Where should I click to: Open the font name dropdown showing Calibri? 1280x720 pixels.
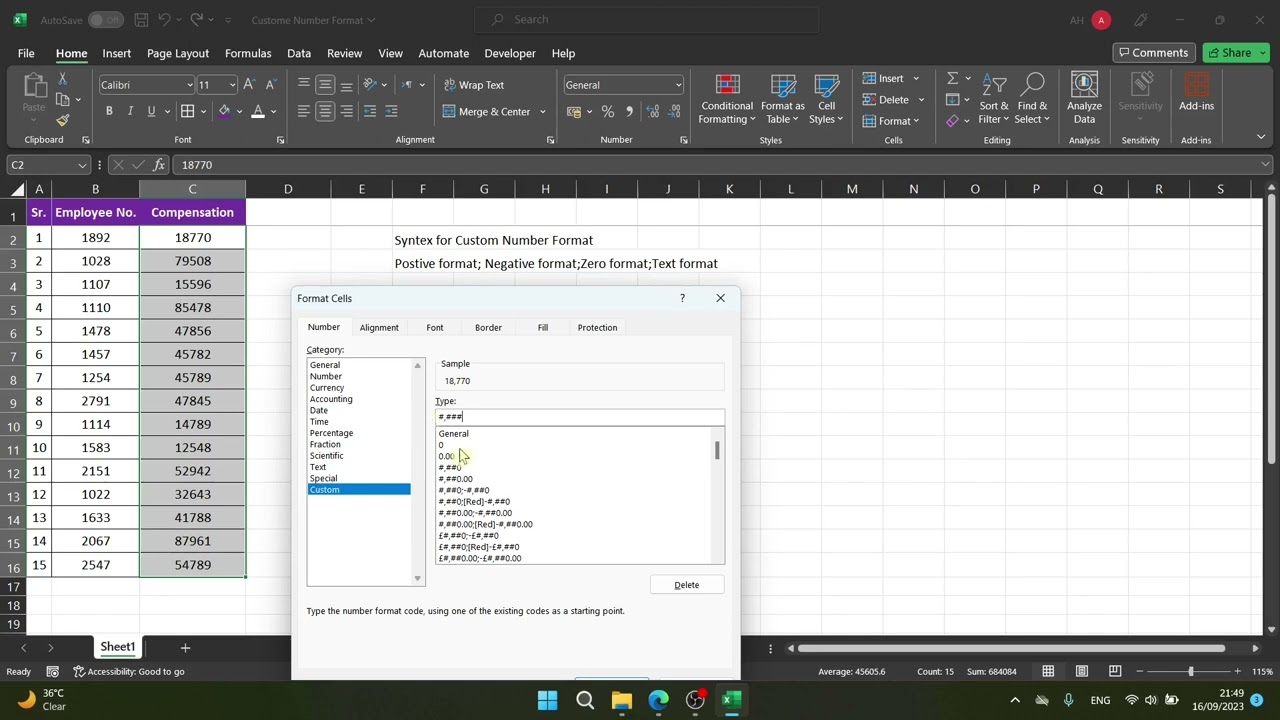pyautogui.click(x=189, y=85)
